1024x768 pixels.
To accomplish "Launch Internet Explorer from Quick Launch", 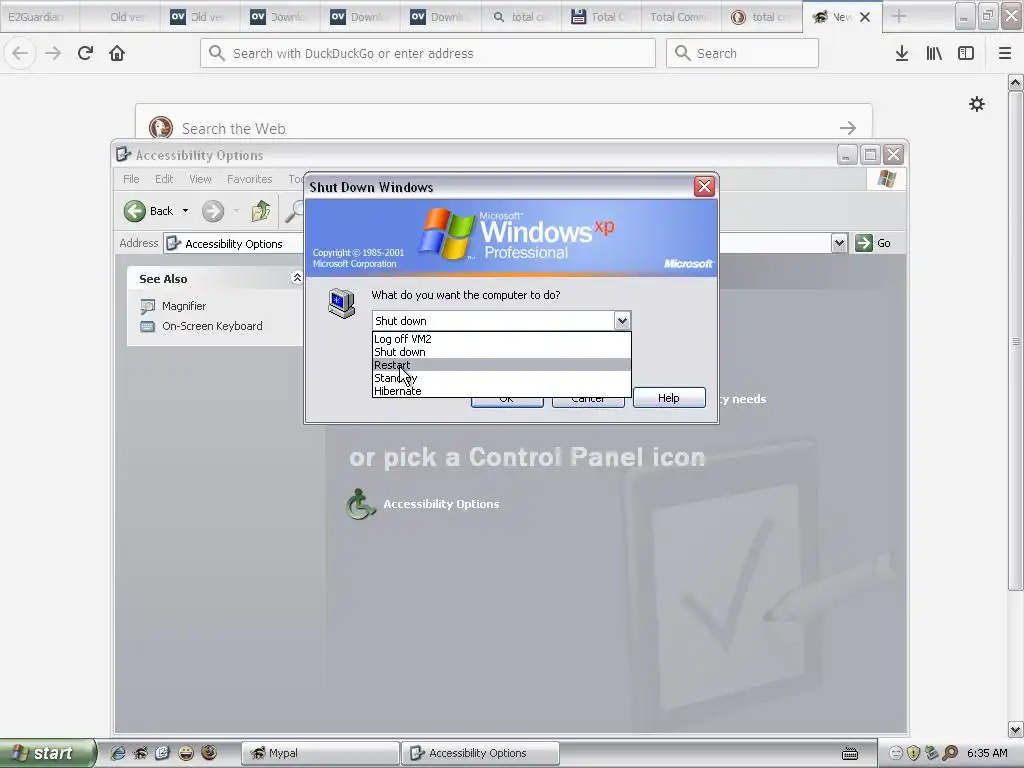I will [118, 753].
